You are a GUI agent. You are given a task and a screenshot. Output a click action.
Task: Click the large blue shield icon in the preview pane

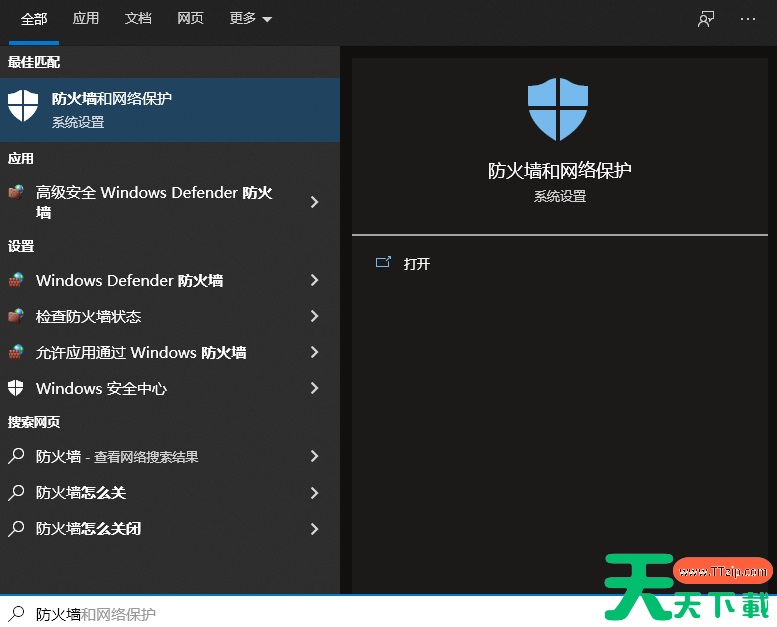coord(558,109)
